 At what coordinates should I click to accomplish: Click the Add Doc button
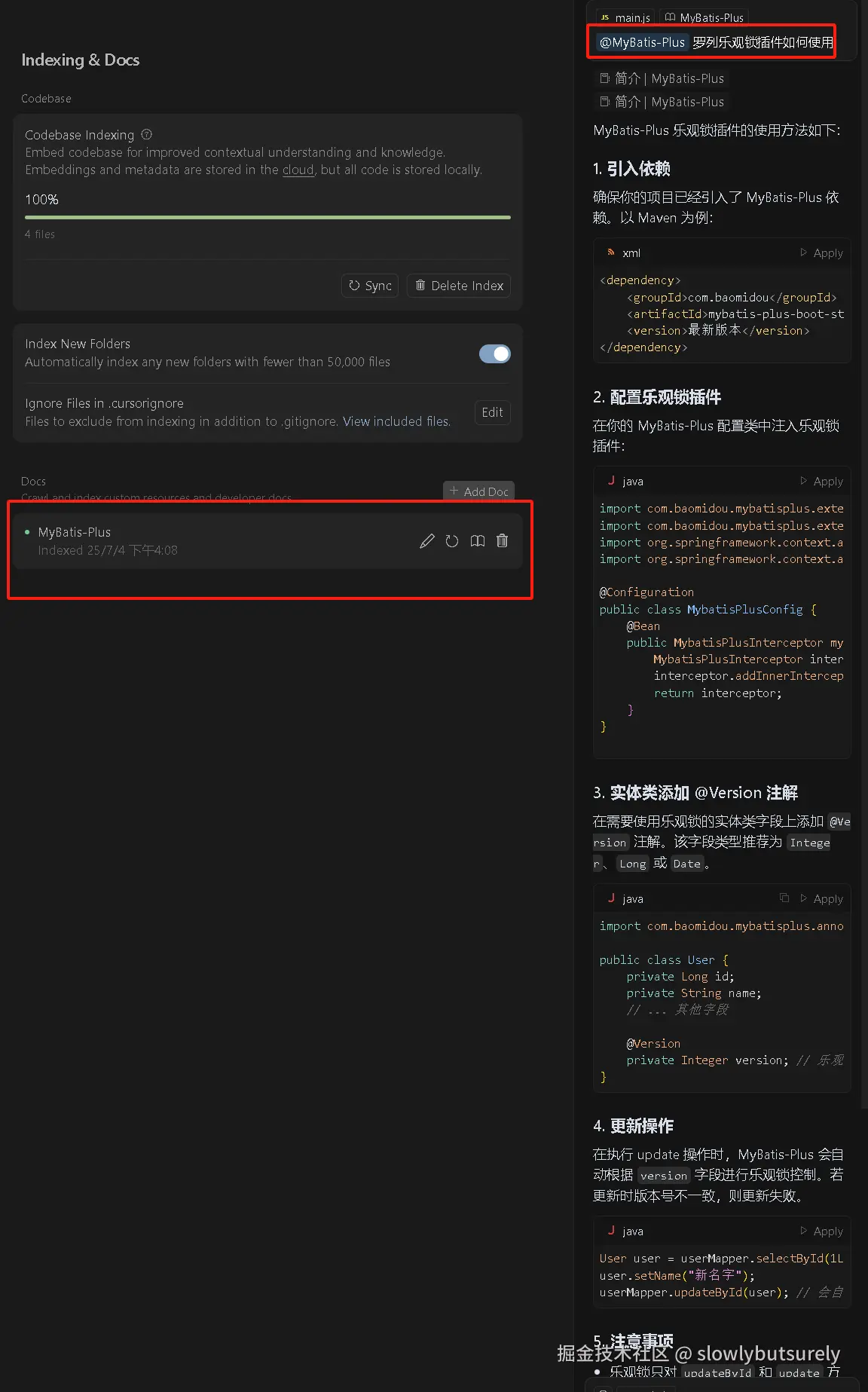[479, 491]
